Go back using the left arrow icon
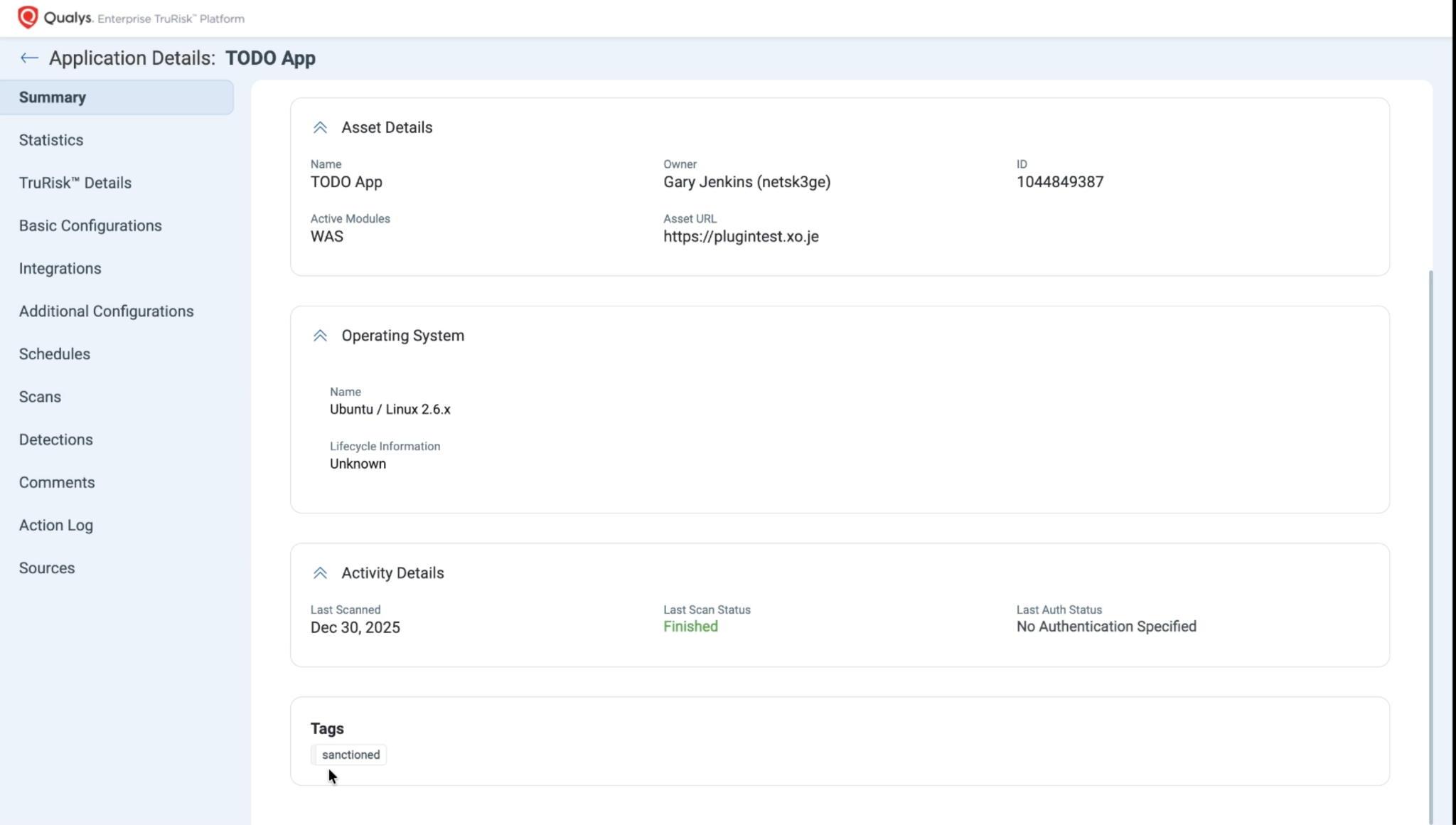Image resolution: width=1456 pixels, height=825 pixels. pos(29,58)
